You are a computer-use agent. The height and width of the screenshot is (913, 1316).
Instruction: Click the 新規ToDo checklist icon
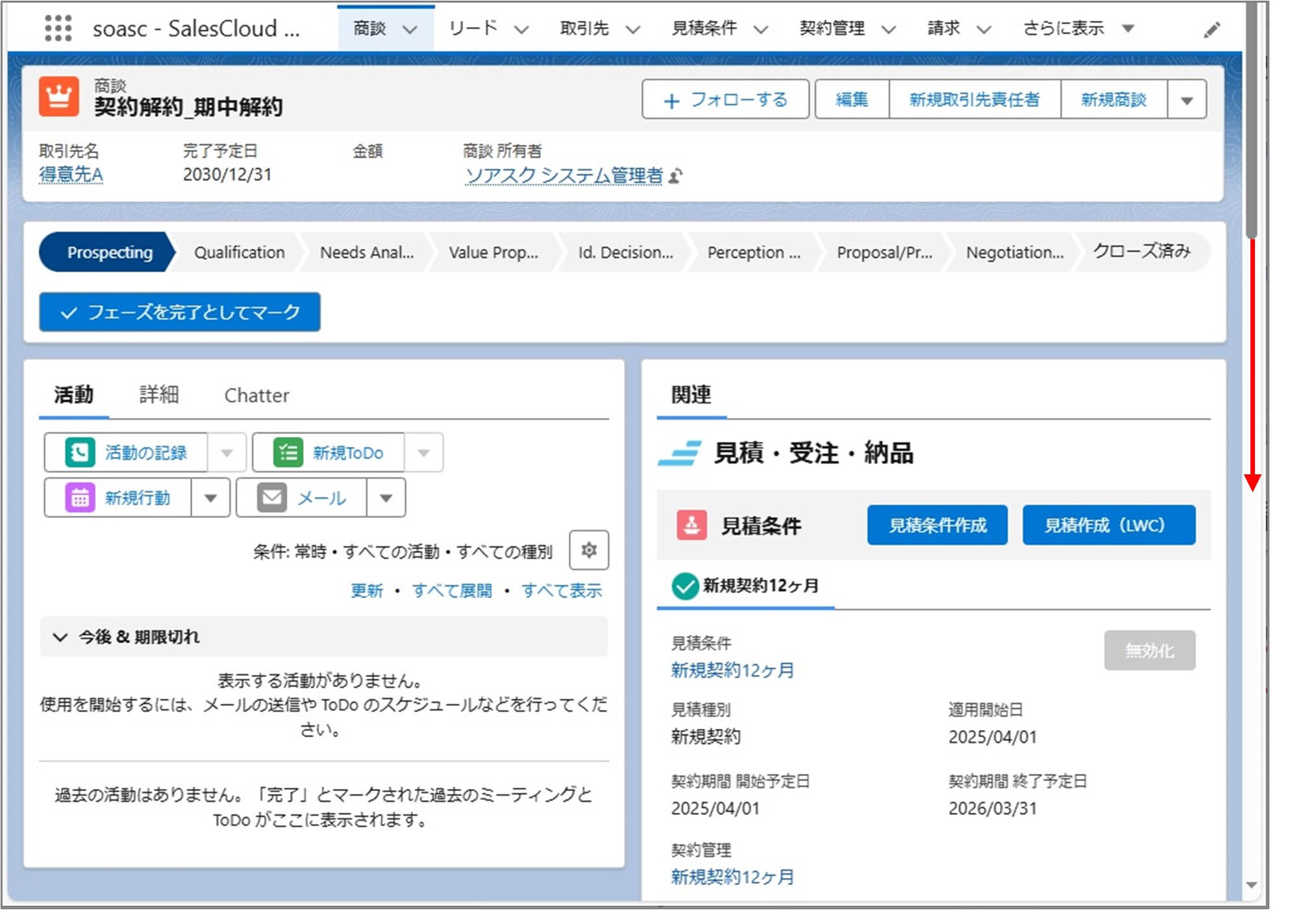click(x=288, y=452)
